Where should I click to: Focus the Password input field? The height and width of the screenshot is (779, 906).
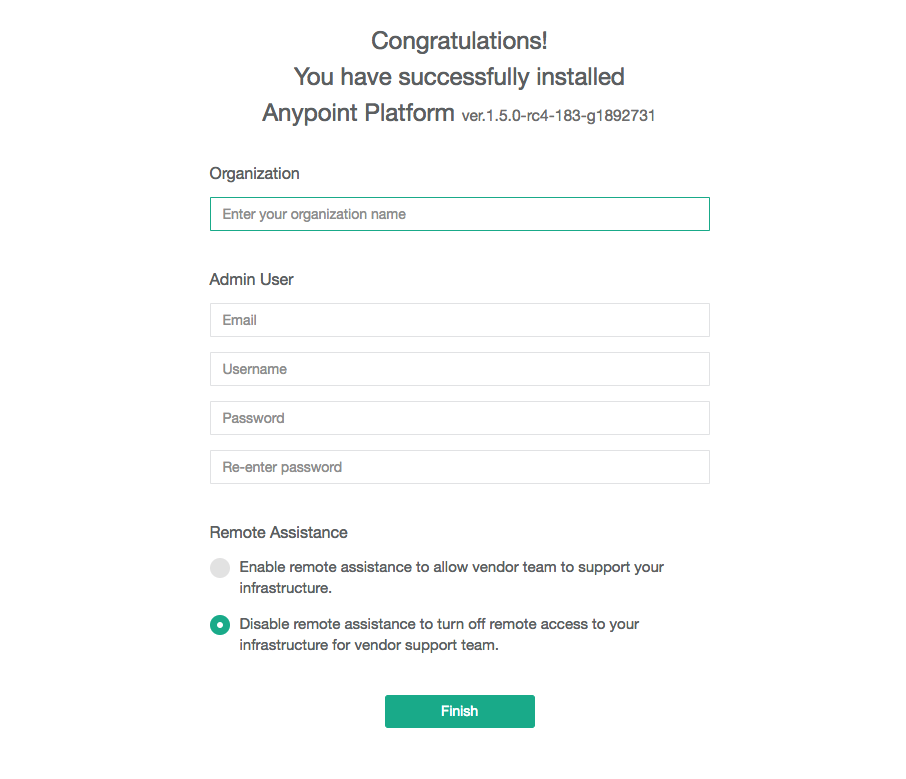pos(459,418)
